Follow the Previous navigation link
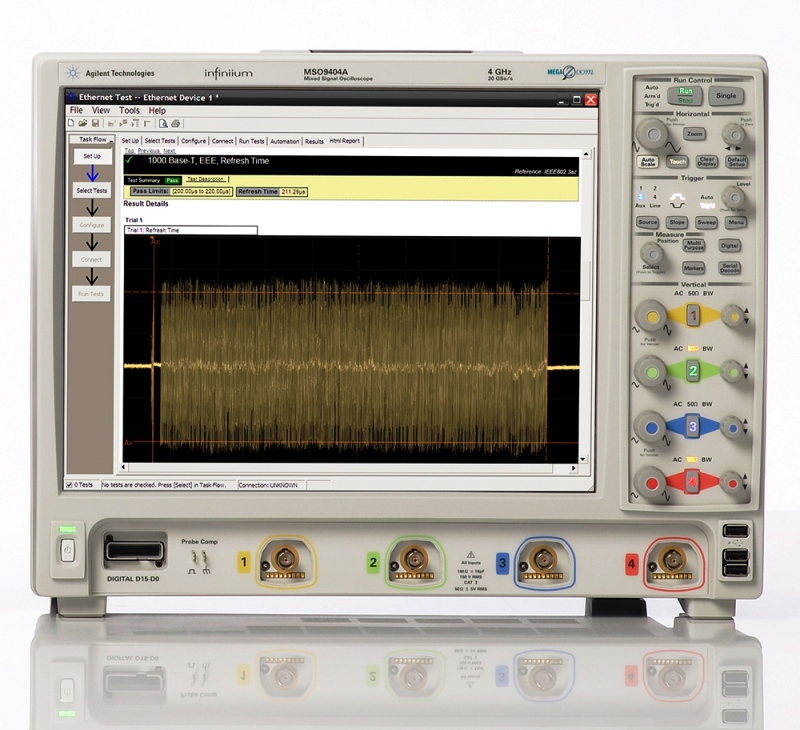 tap(148, 151)
